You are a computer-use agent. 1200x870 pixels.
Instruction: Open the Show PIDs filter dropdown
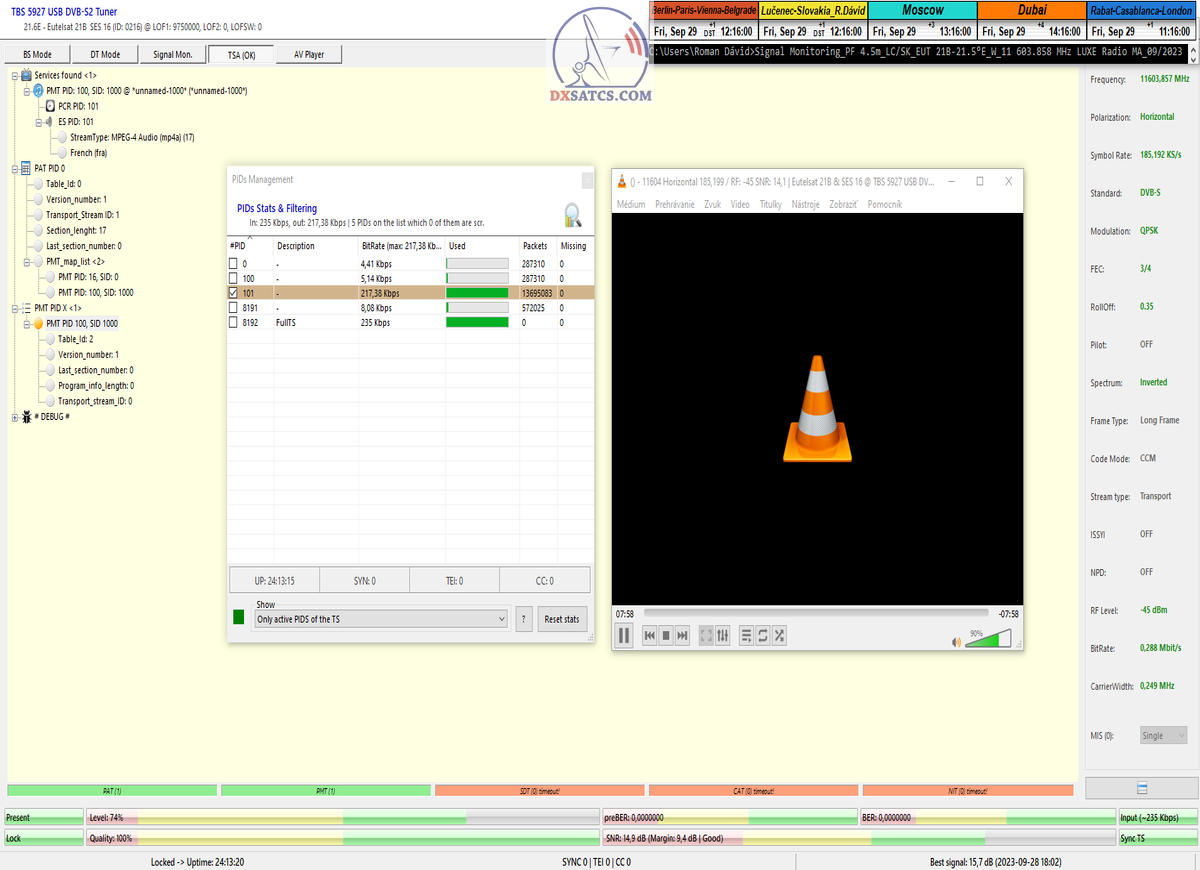click(381, 619)
